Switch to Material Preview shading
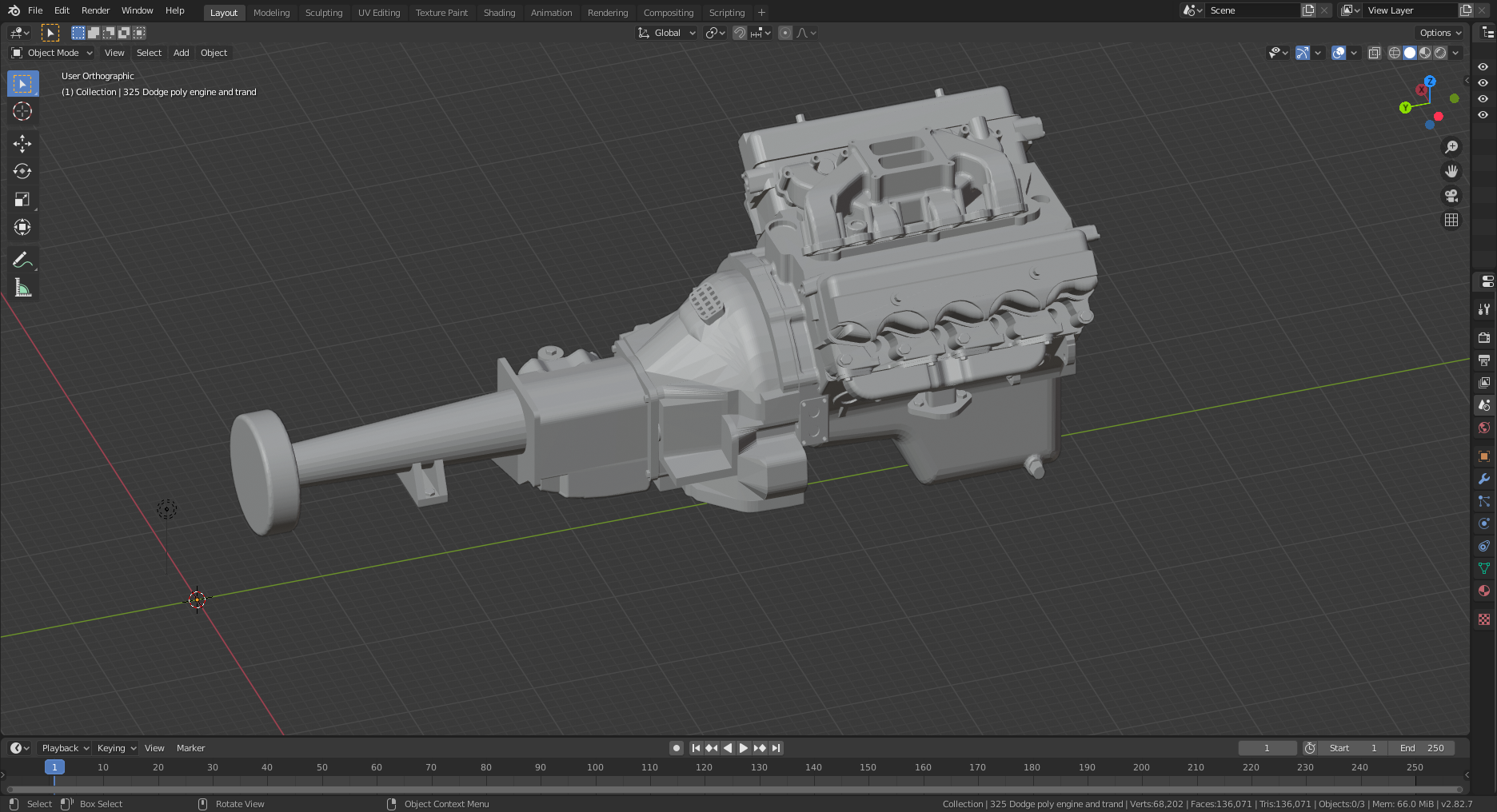1497x812 pixels. (x=1425, y=53)
